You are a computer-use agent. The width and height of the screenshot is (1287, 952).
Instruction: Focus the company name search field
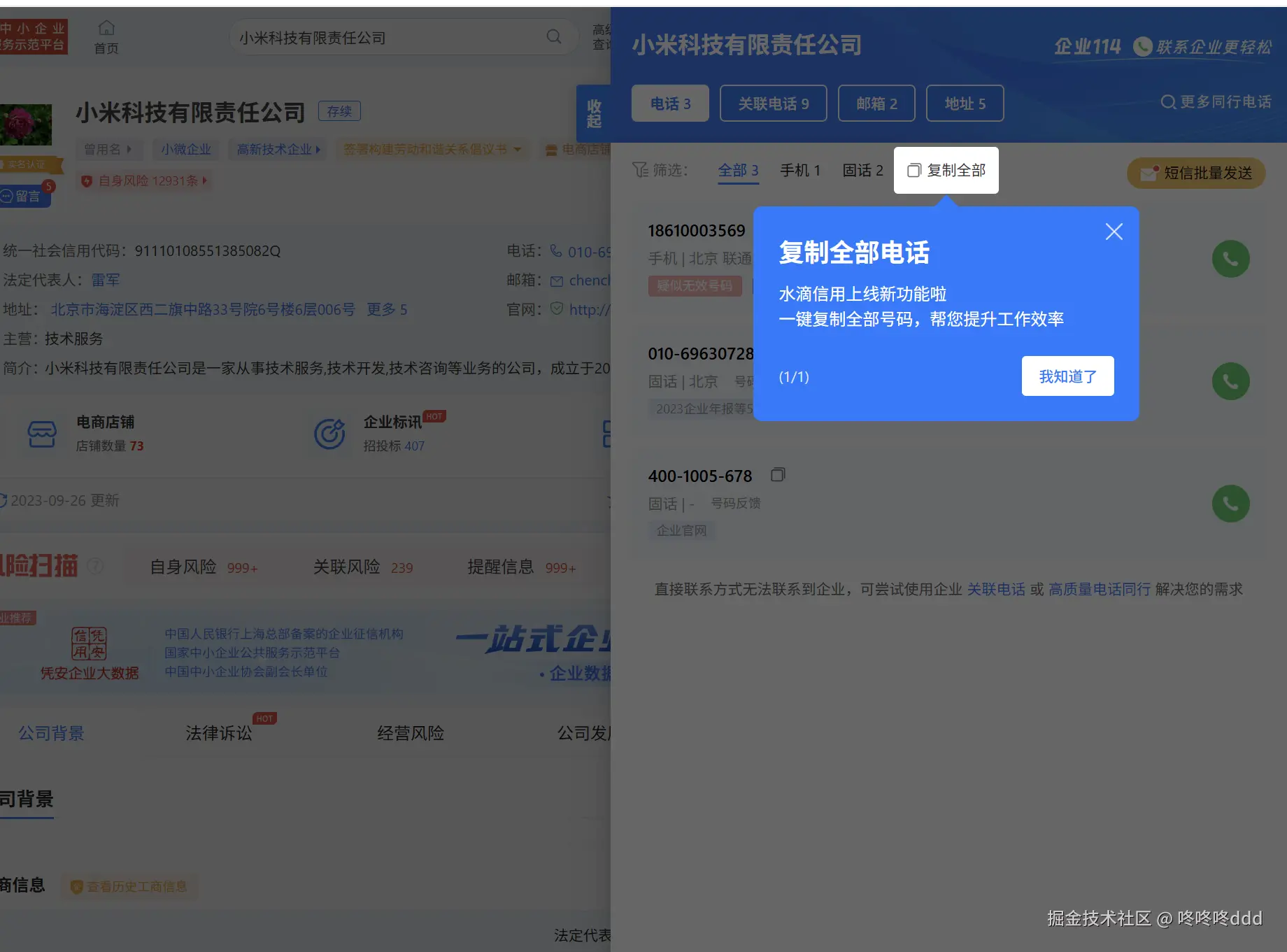tap(404, 37)
